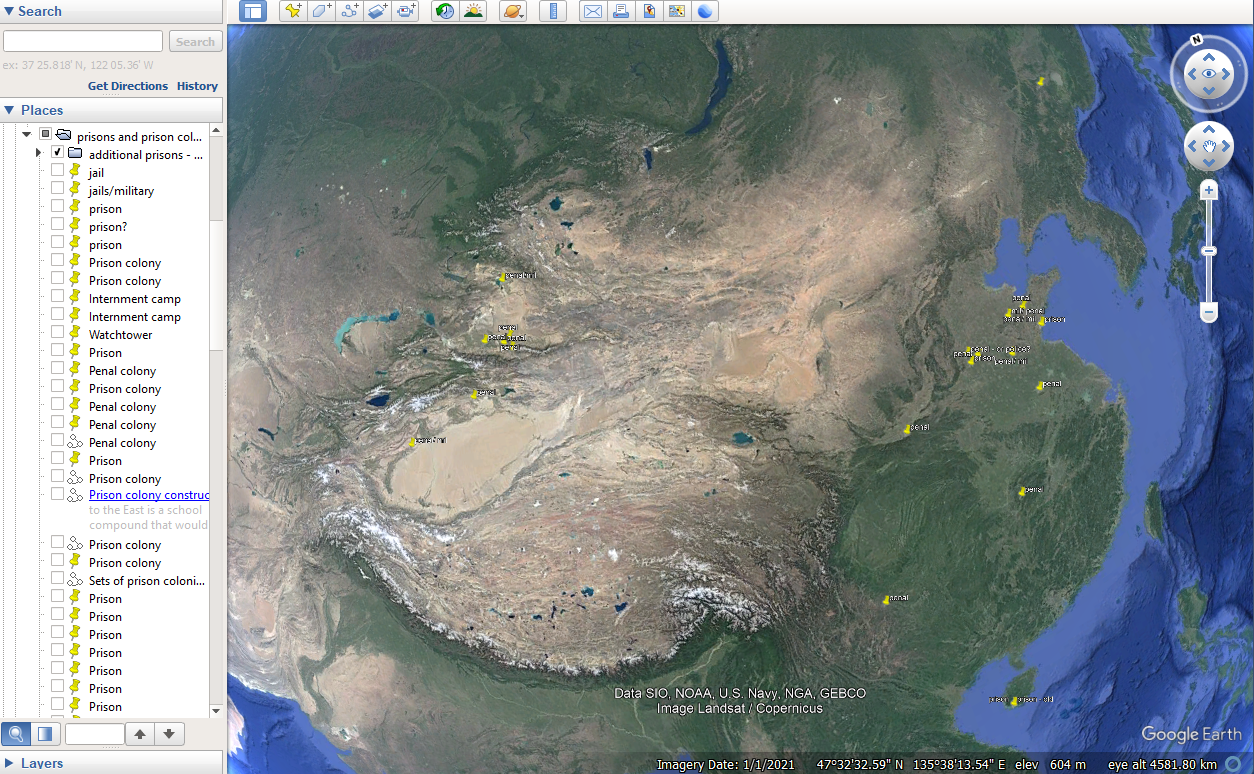Viewport: 1254px width, 774px height.
Task: Move selected item up with arrow
Action: click(x=140, y=734)
